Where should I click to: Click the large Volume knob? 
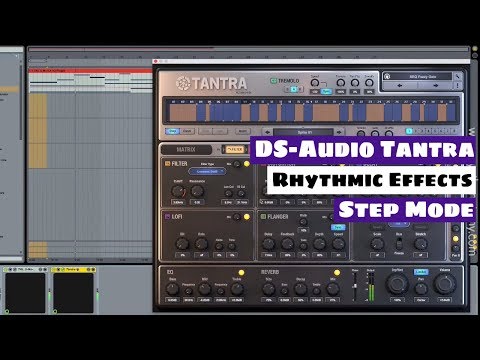click(445, 284)
